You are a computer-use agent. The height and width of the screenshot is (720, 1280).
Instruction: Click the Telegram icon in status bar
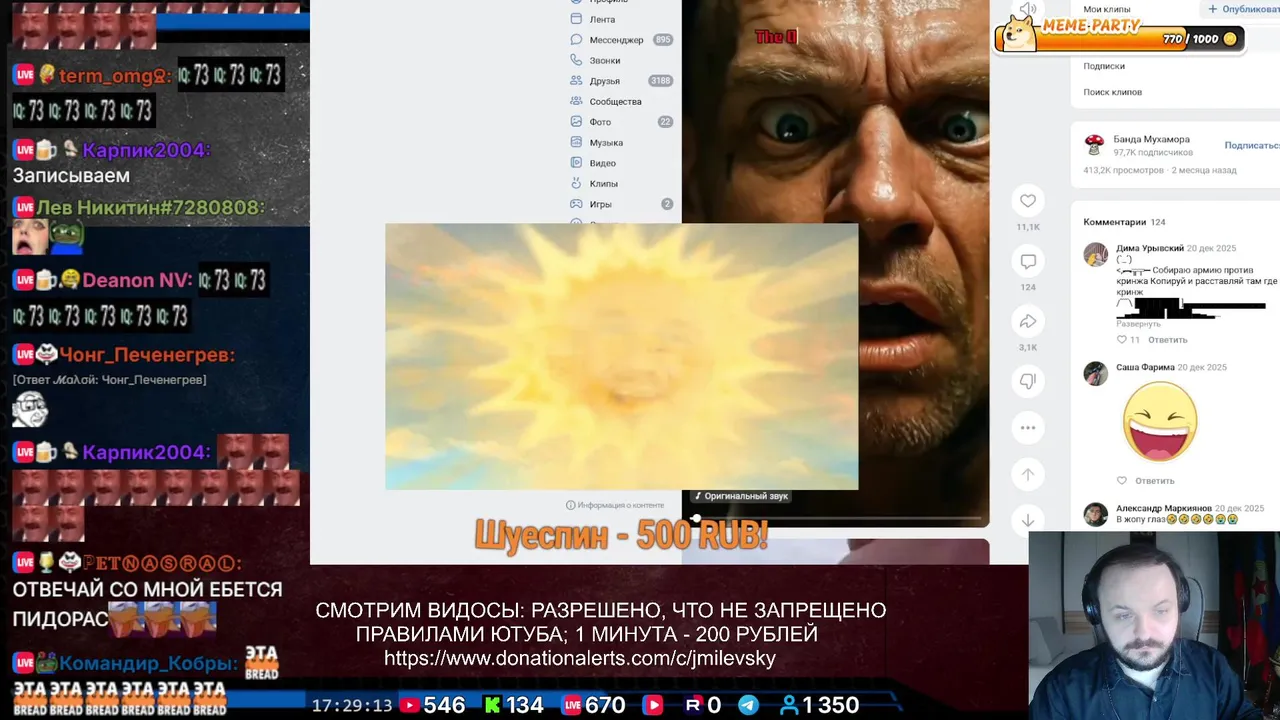(748, 705)
